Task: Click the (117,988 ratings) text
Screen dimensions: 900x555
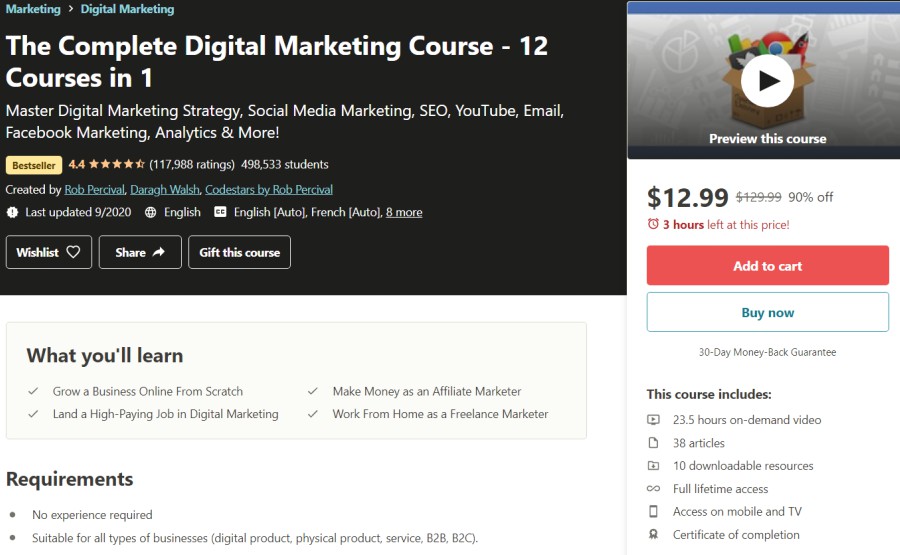Action: coord(192,165)
